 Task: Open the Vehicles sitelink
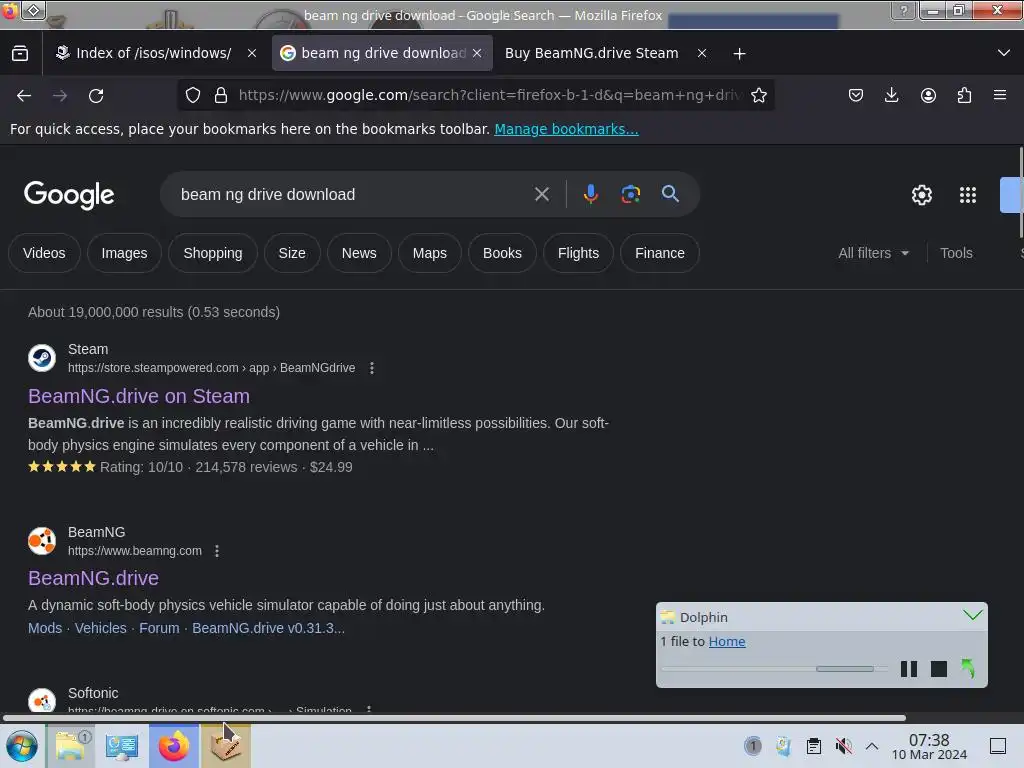click(x=101, y=628)
